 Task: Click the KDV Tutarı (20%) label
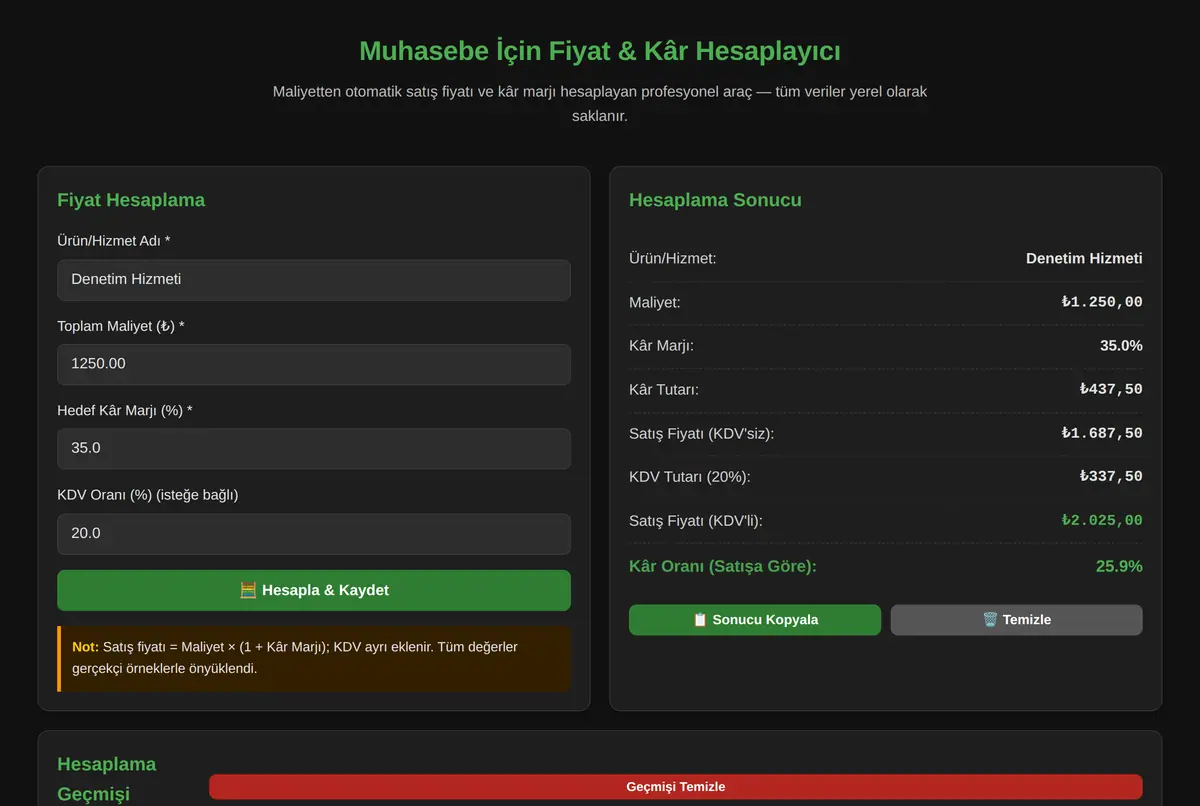pos(689,477)
